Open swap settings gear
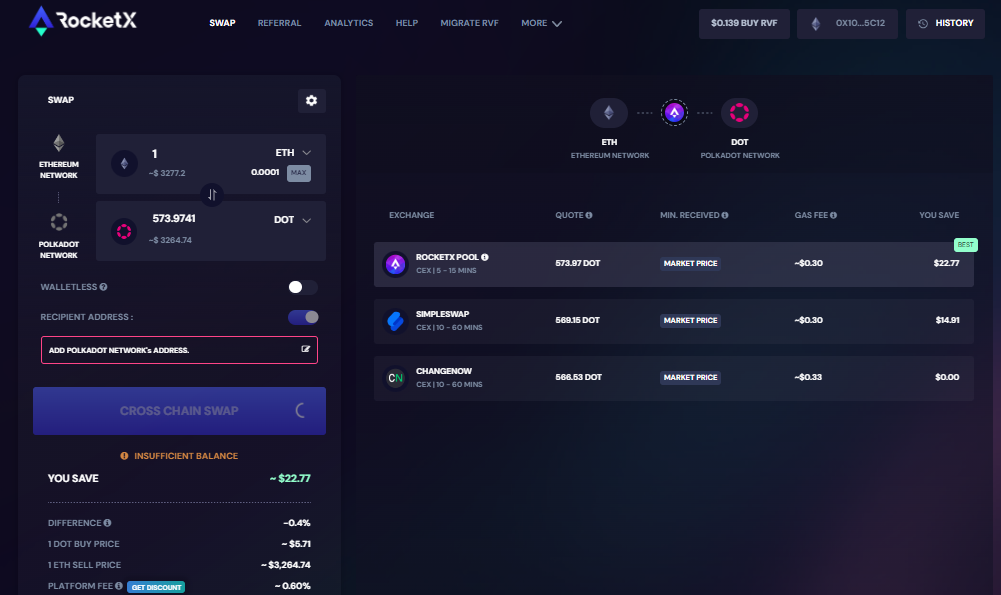Image resolution: width=1001 pixels, height=595 pixels. [x=312, y=100]
